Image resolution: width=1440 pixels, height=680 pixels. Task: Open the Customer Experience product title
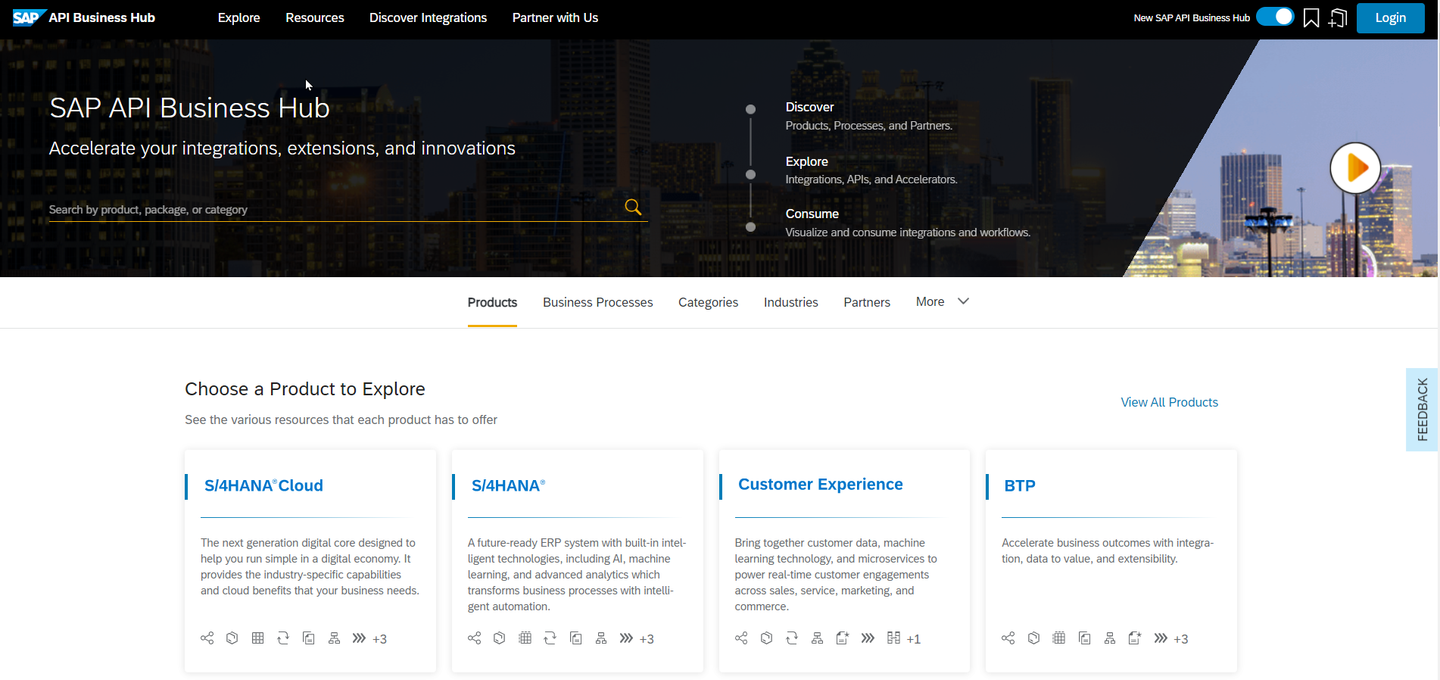(x=820, y=484)
